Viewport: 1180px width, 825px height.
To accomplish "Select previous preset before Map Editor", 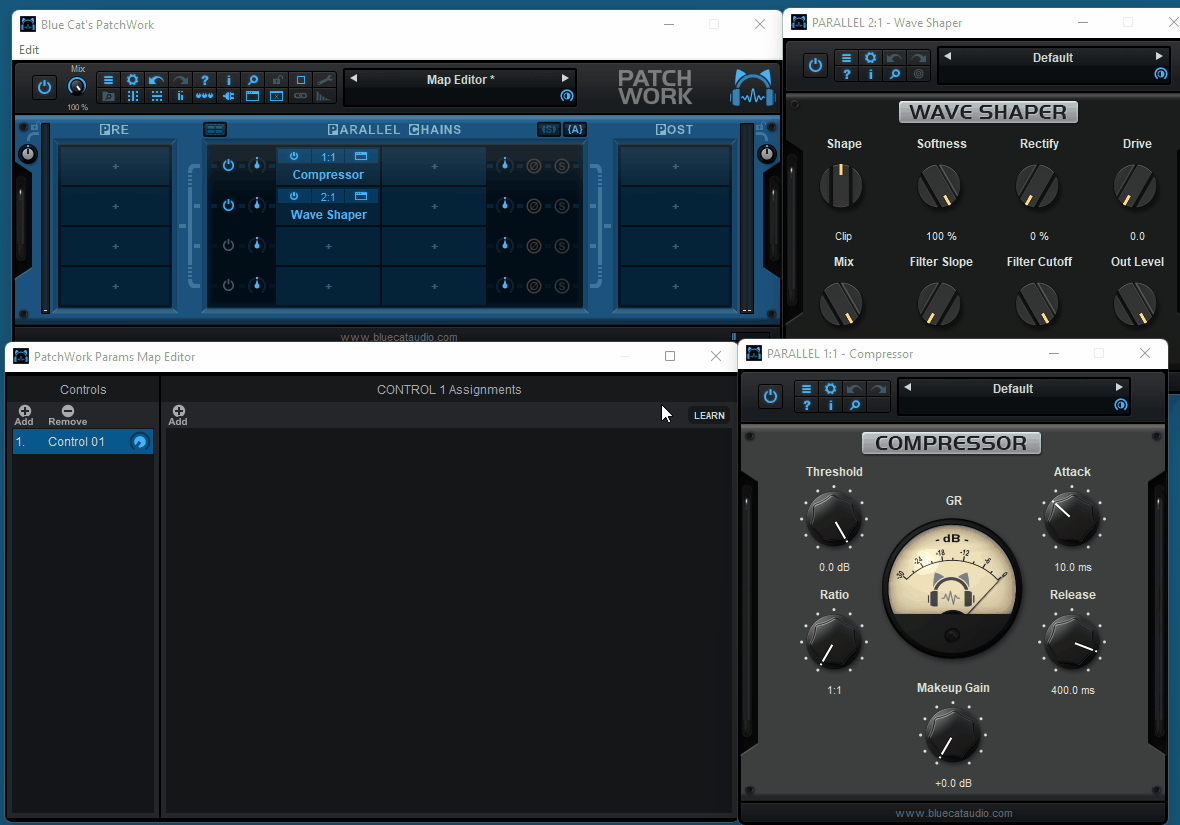I will (354, 78).
